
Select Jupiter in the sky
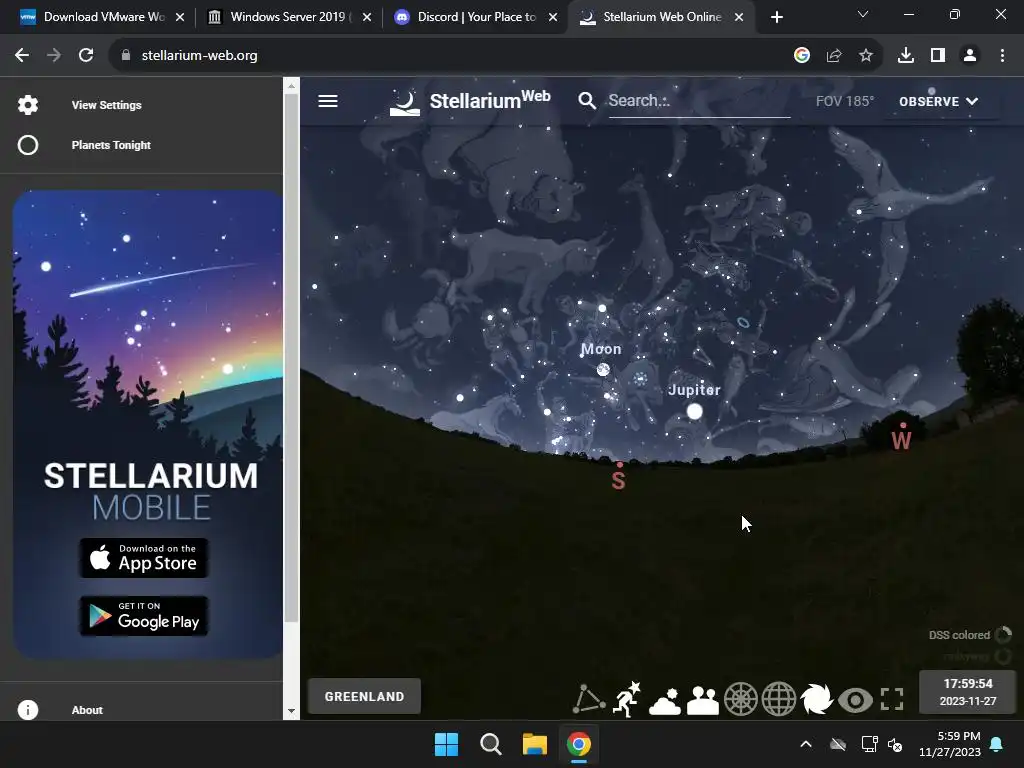[x=694, y=411]
